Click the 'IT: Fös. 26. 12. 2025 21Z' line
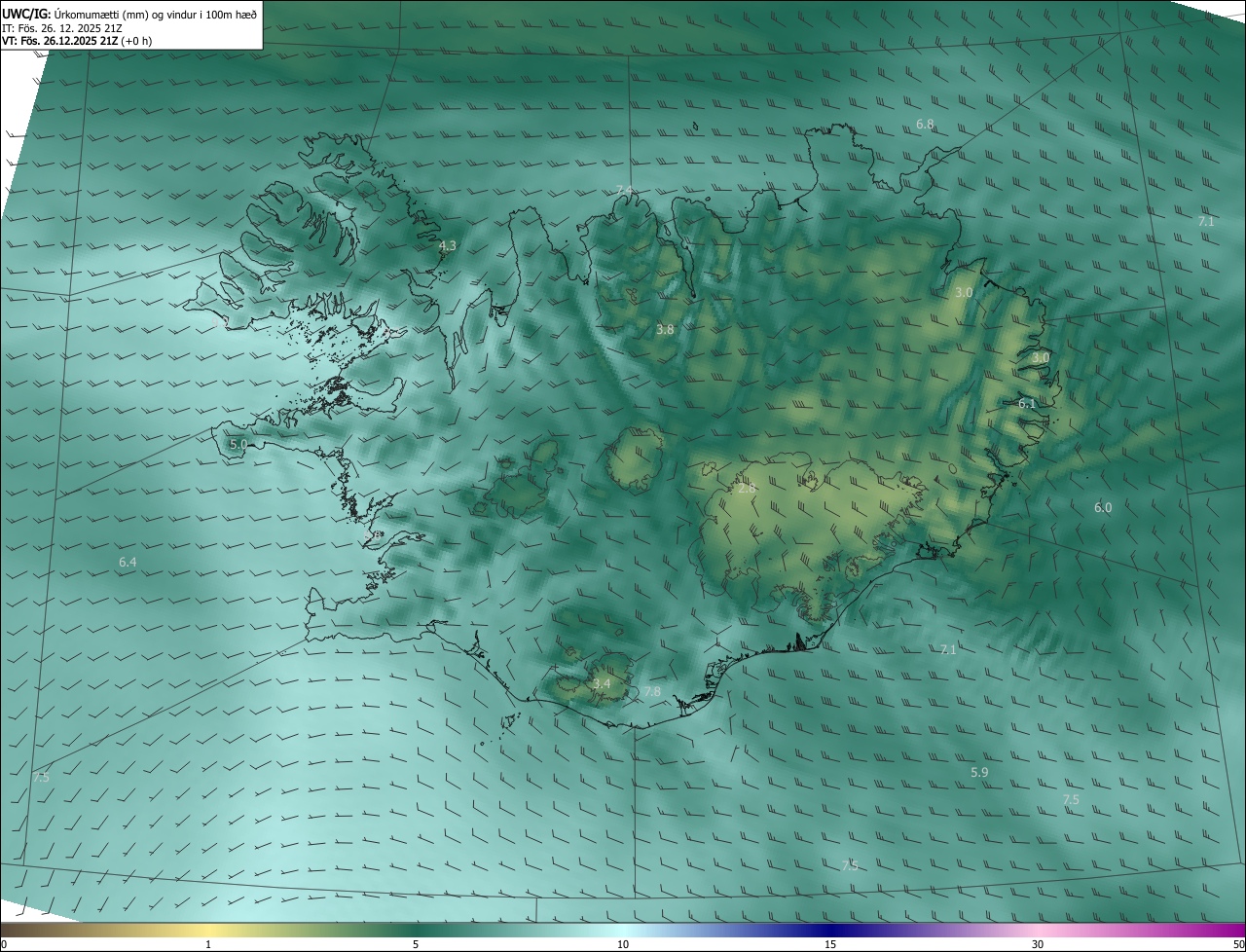 pos(62,28)
